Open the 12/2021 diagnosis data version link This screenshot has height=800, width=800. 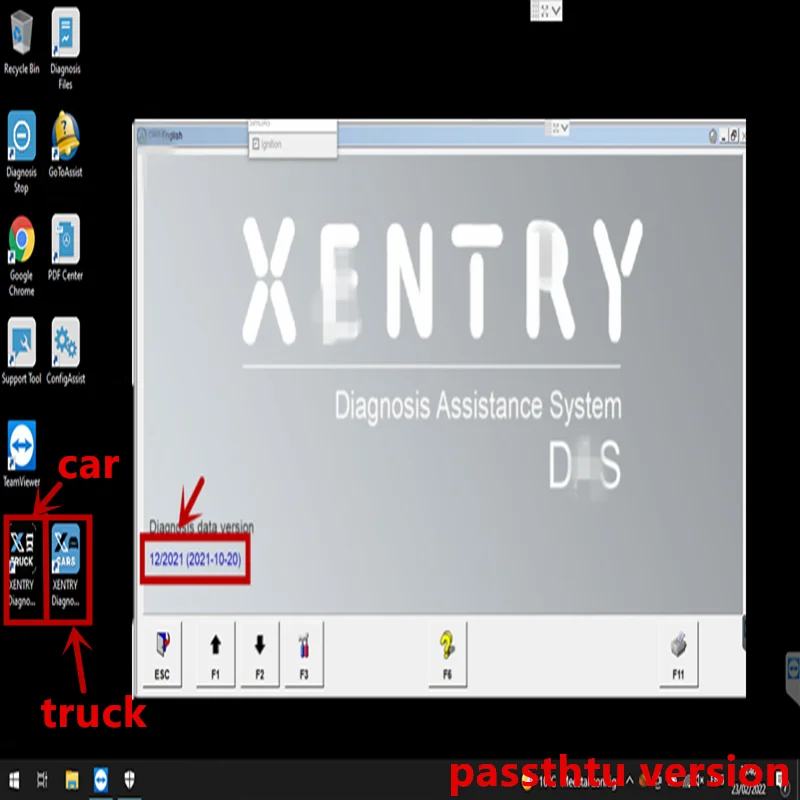coord(195,558)
